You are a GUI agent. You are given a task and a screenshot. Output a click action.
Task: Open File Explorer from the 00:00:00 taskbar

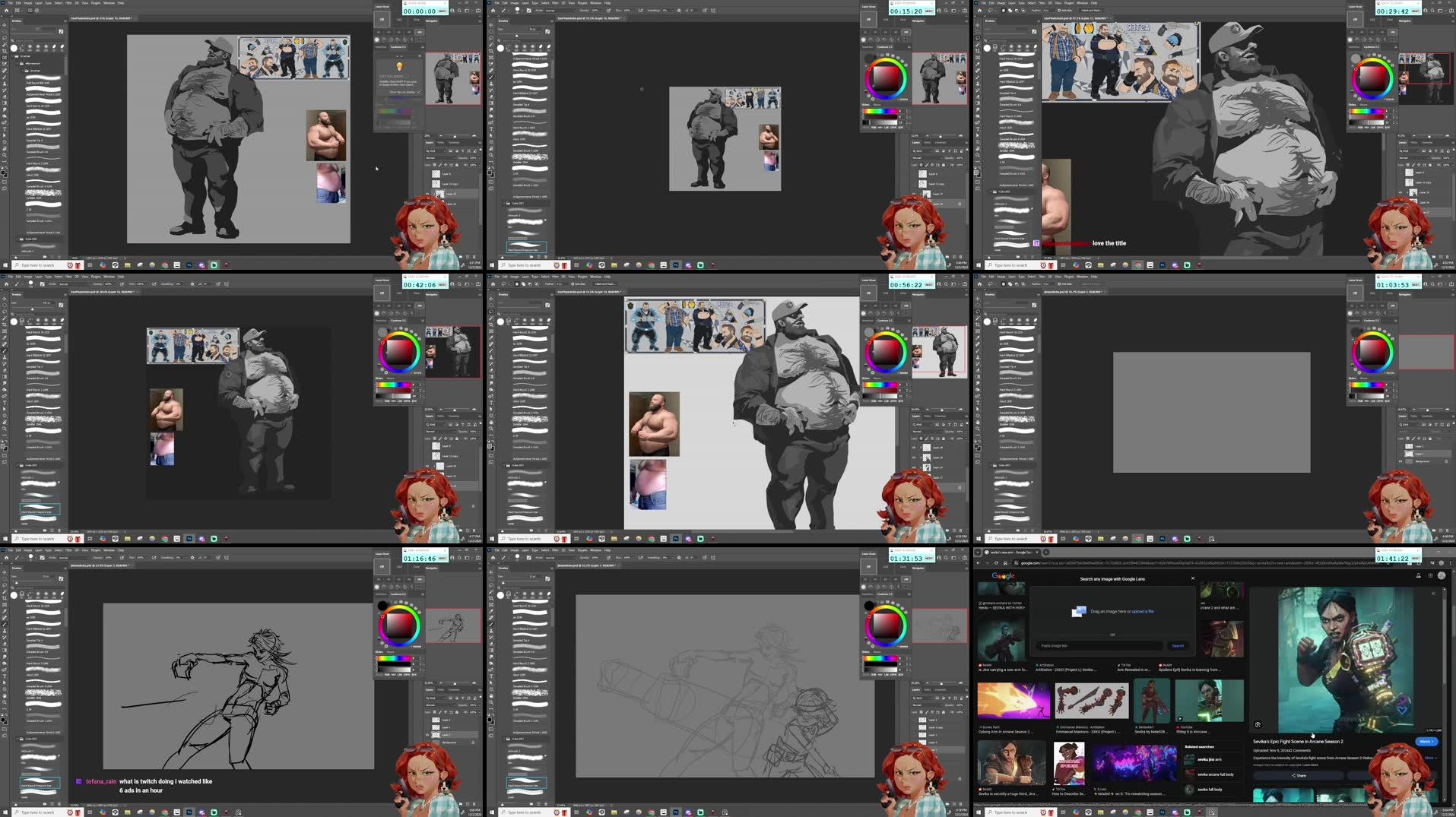point(127,265)
